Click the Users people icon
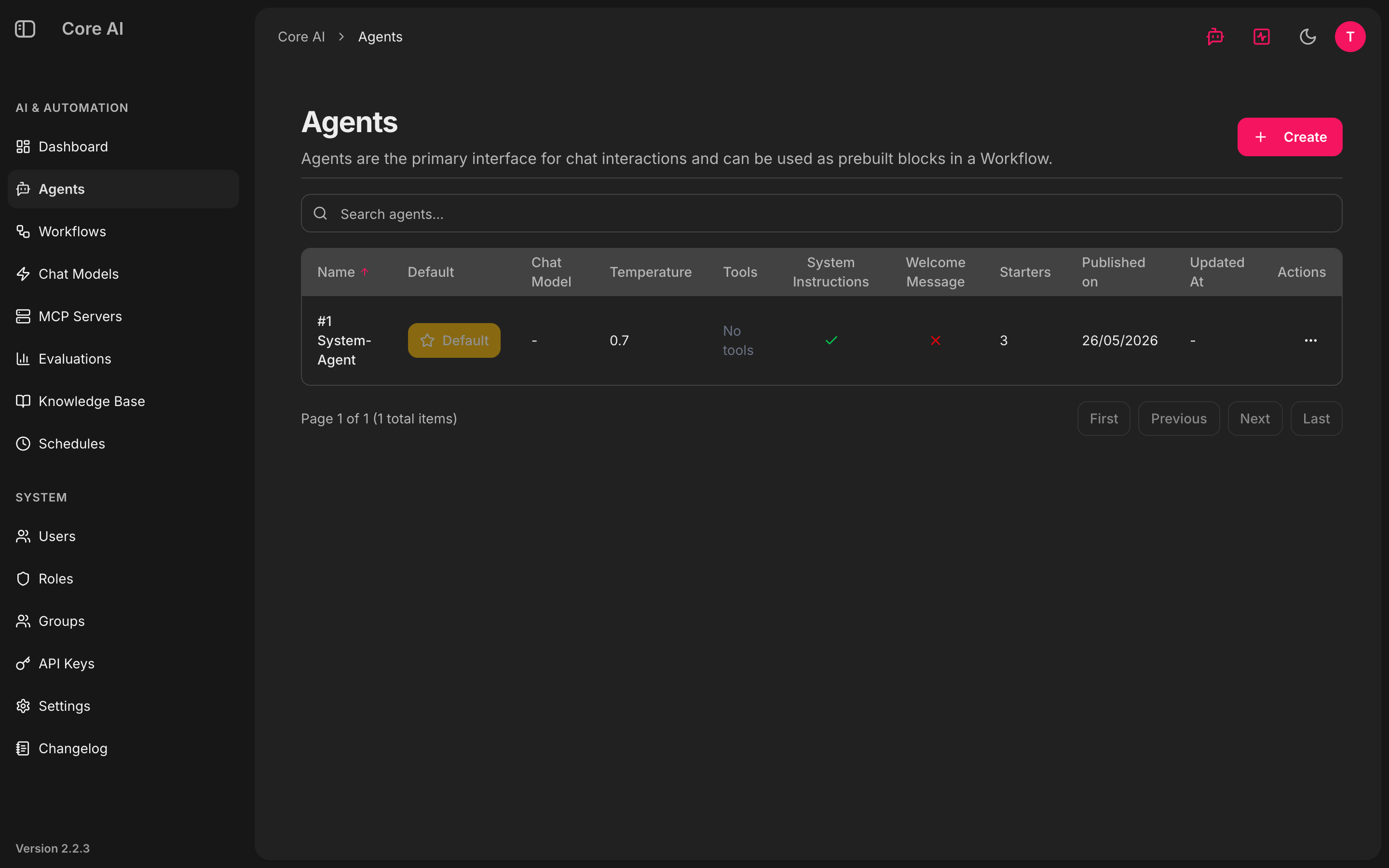Image resolution: width=1389 pixels, height=868 pixels. pyautogui.click(x=23, y=536)
